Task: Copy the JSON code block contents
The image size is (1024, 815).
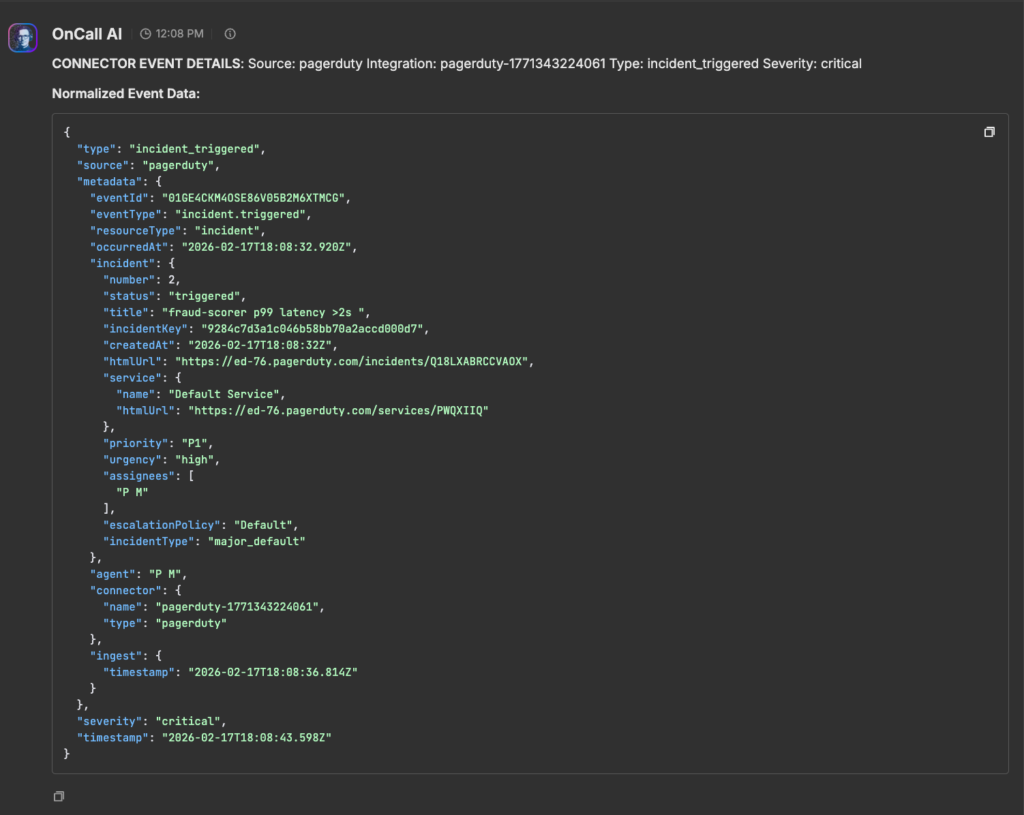Action: (989, 132)
